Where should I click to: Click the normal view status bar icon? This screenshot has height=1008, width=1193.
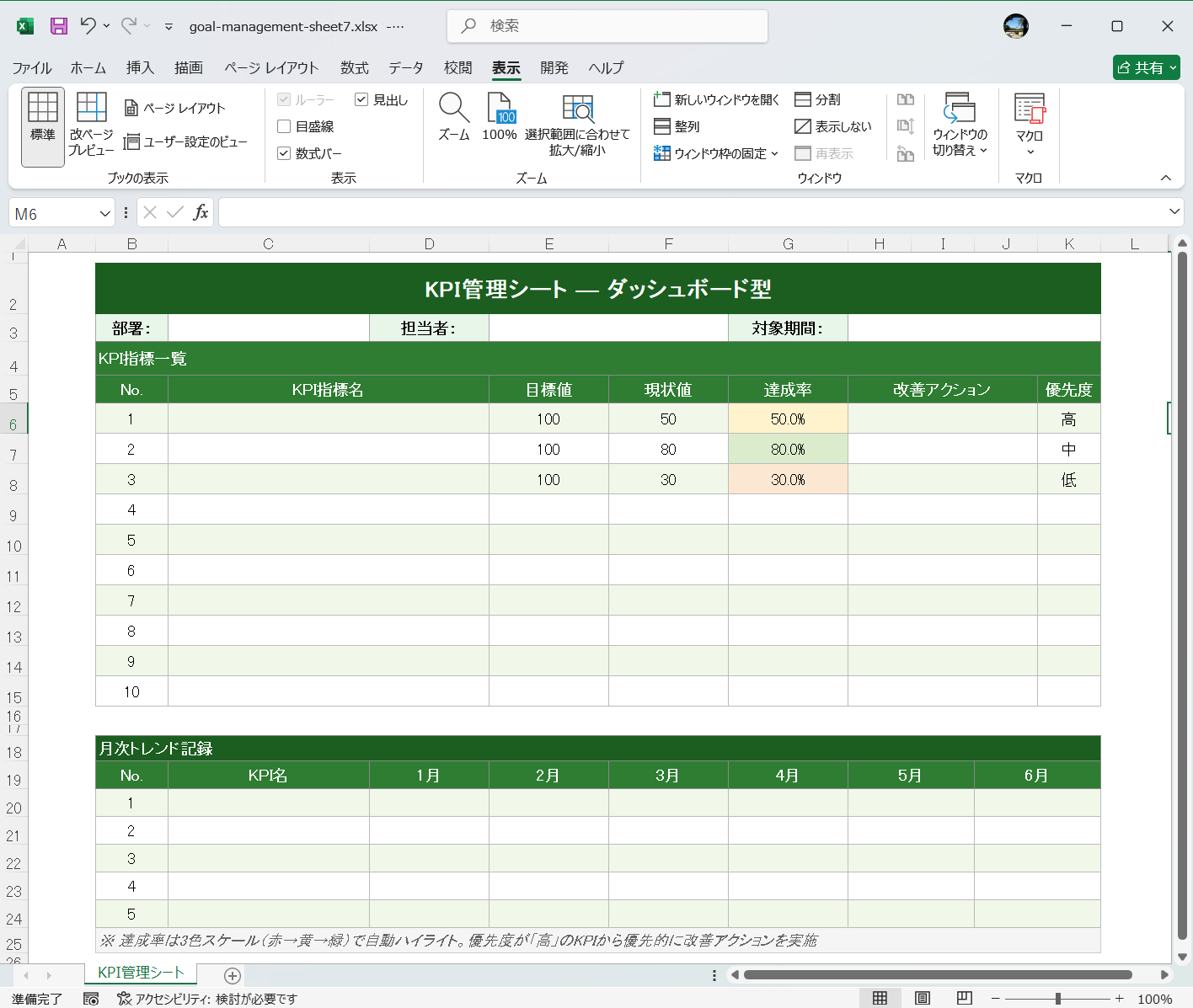click(880, 998)
